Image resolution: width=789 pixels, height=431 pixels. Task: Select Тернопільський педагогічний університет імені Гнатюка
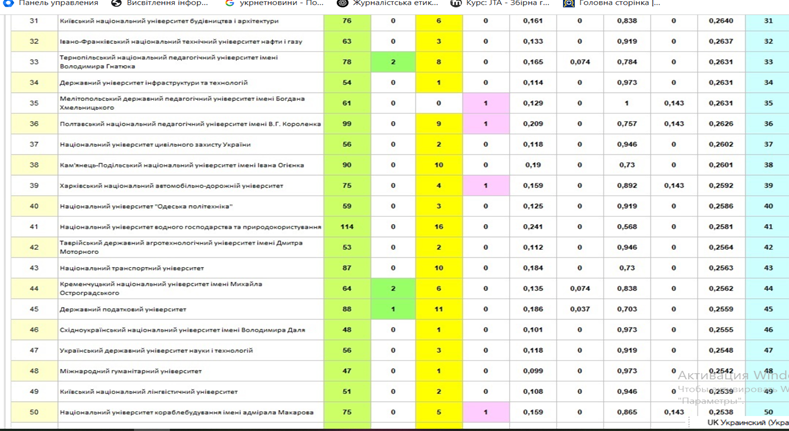coord(169,62)
